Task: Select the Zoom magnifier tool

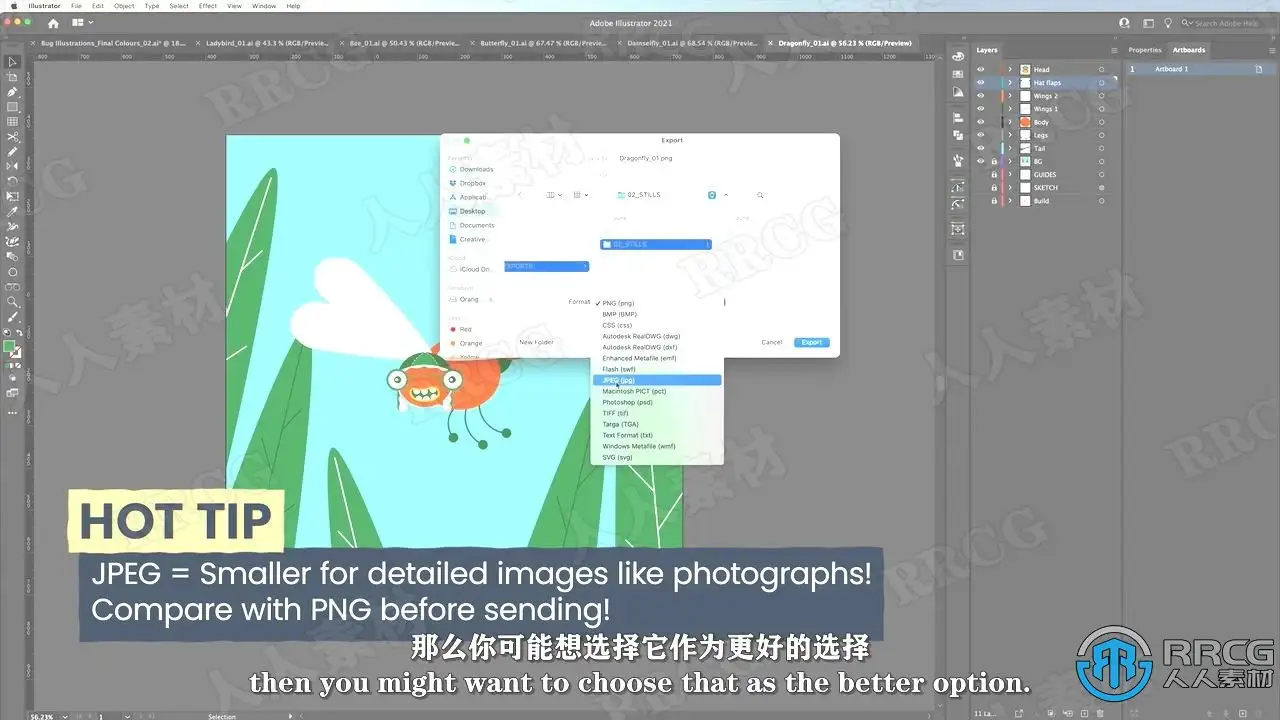Action: click(x=13, y=302)
